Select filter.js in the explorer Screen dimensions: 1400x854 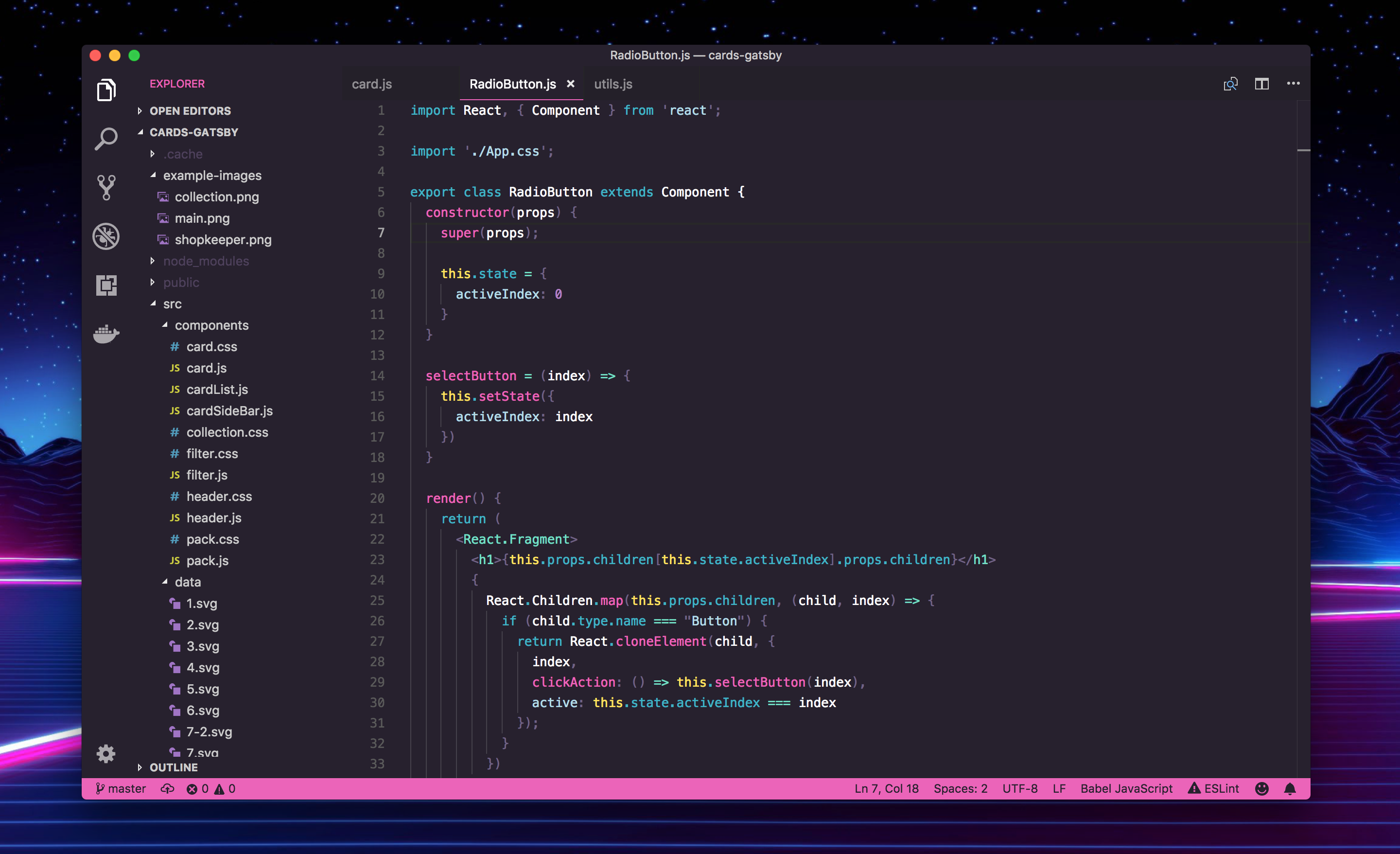tap(207, 475)
